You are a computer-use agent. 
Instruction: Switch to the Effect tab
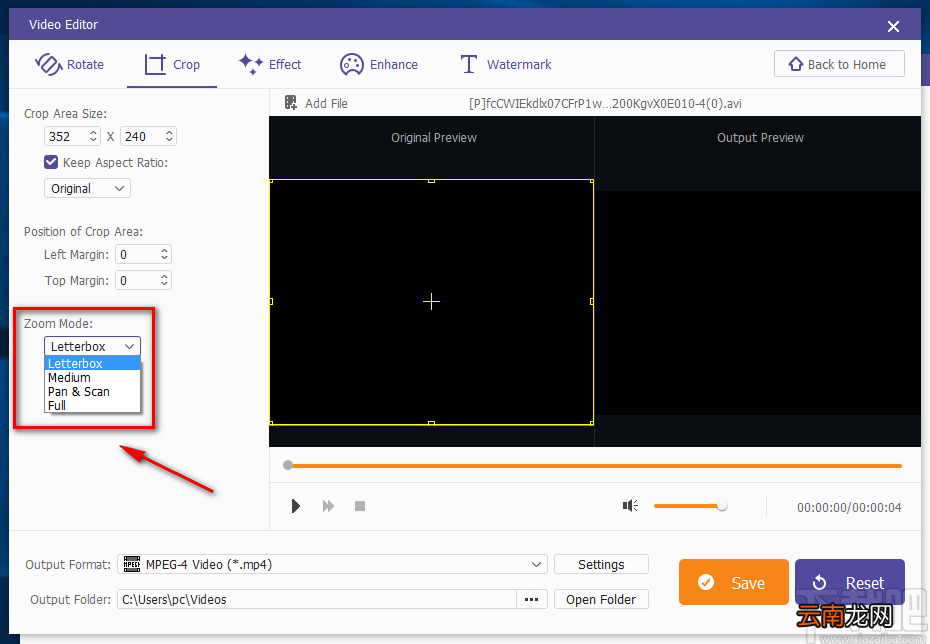(270, 64)
